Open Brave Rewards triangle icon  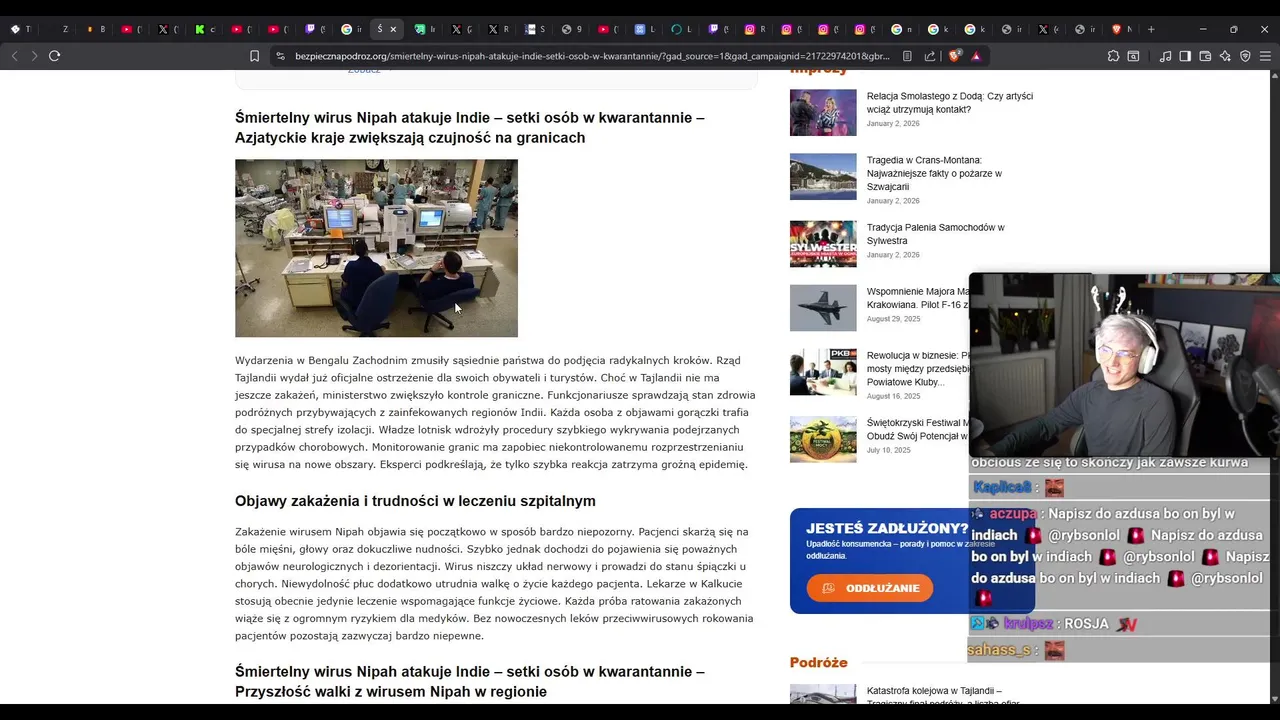(x=976, y=56)
